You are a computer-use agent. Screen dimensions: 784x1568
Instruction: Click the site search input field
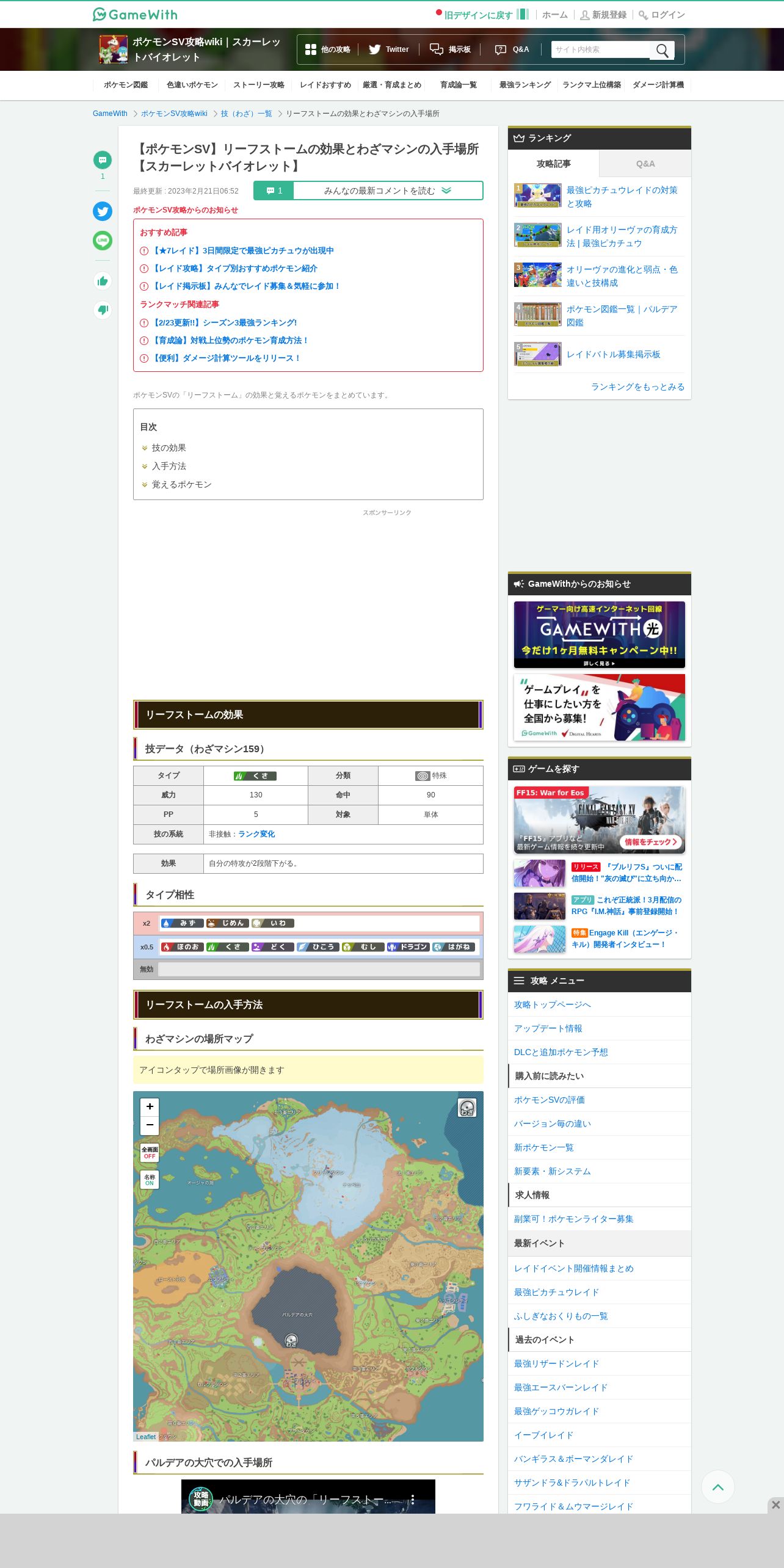(x=601, y=49)
